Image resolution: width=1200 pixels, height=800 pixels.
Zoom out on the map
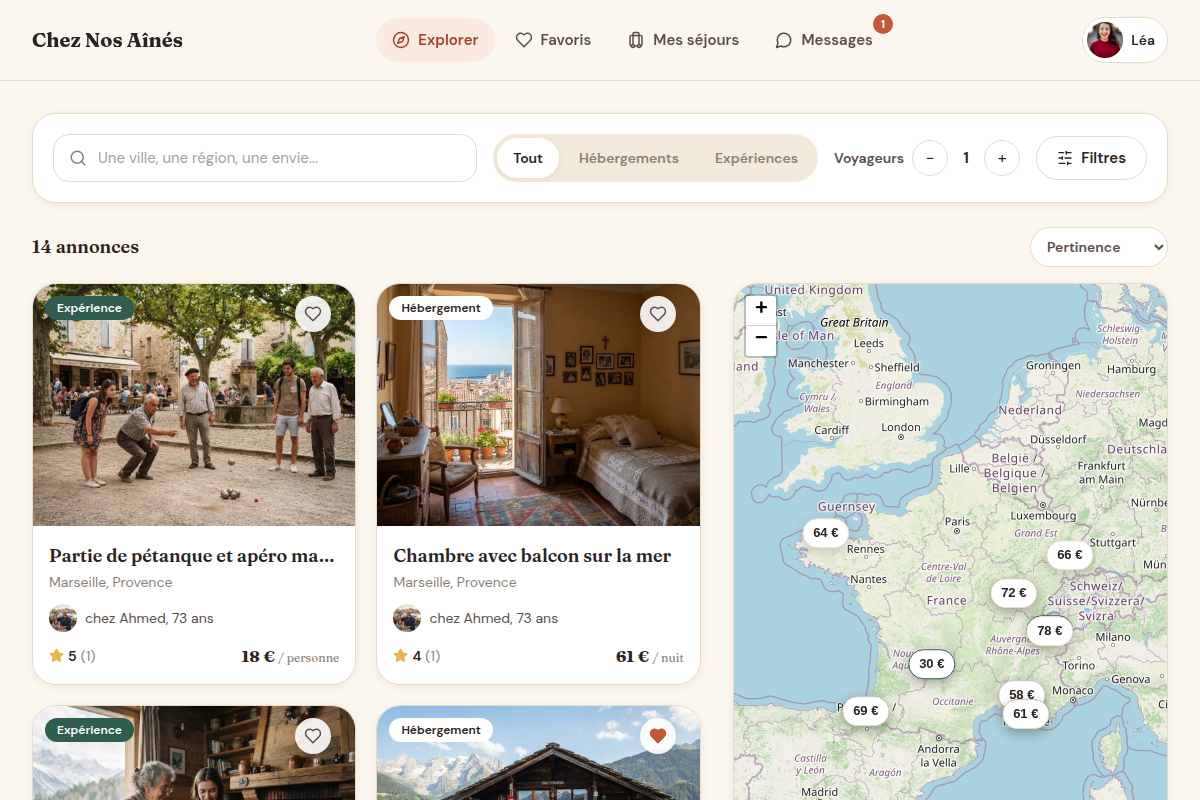761,340
